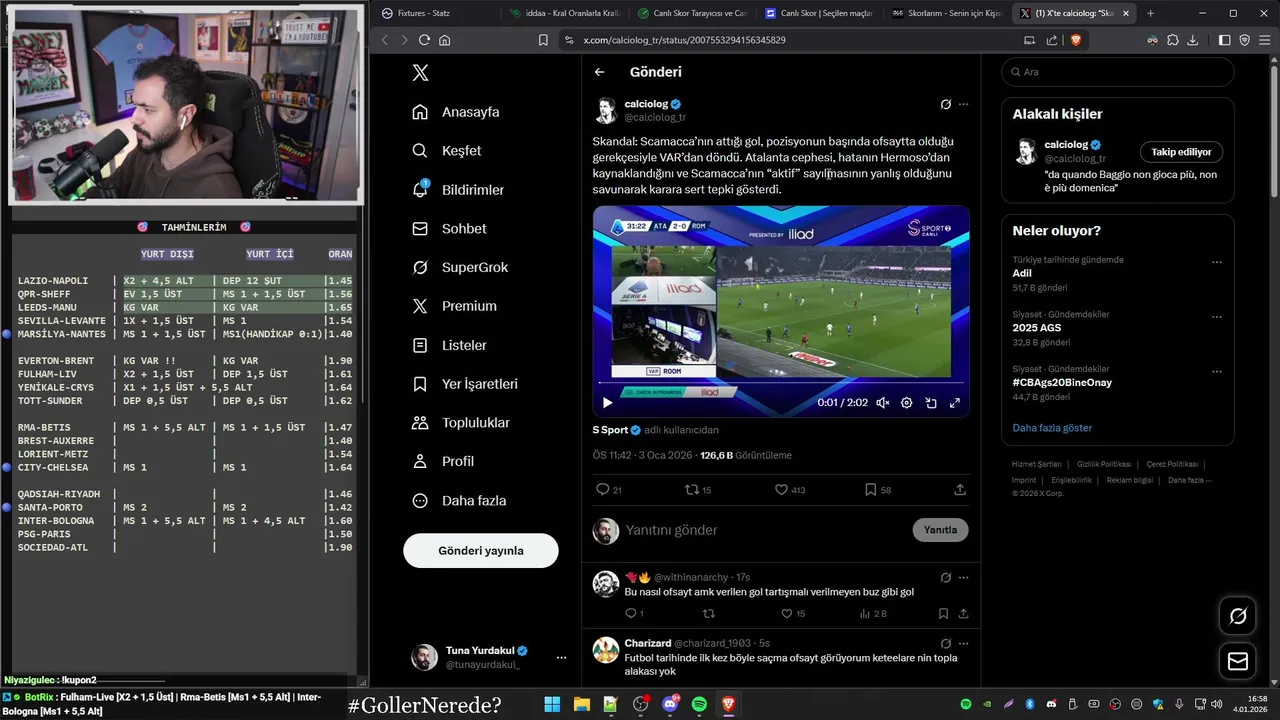Screen dimensions: 1280x720
Task: Open more options for 2025 AGS trend
Action: point(1216,317)
